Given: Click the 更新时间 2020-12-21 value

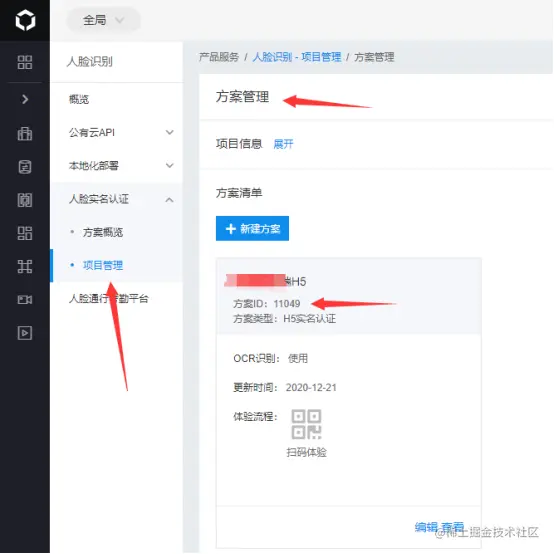Looking at the screenshot, I should [x=311, y=388].
